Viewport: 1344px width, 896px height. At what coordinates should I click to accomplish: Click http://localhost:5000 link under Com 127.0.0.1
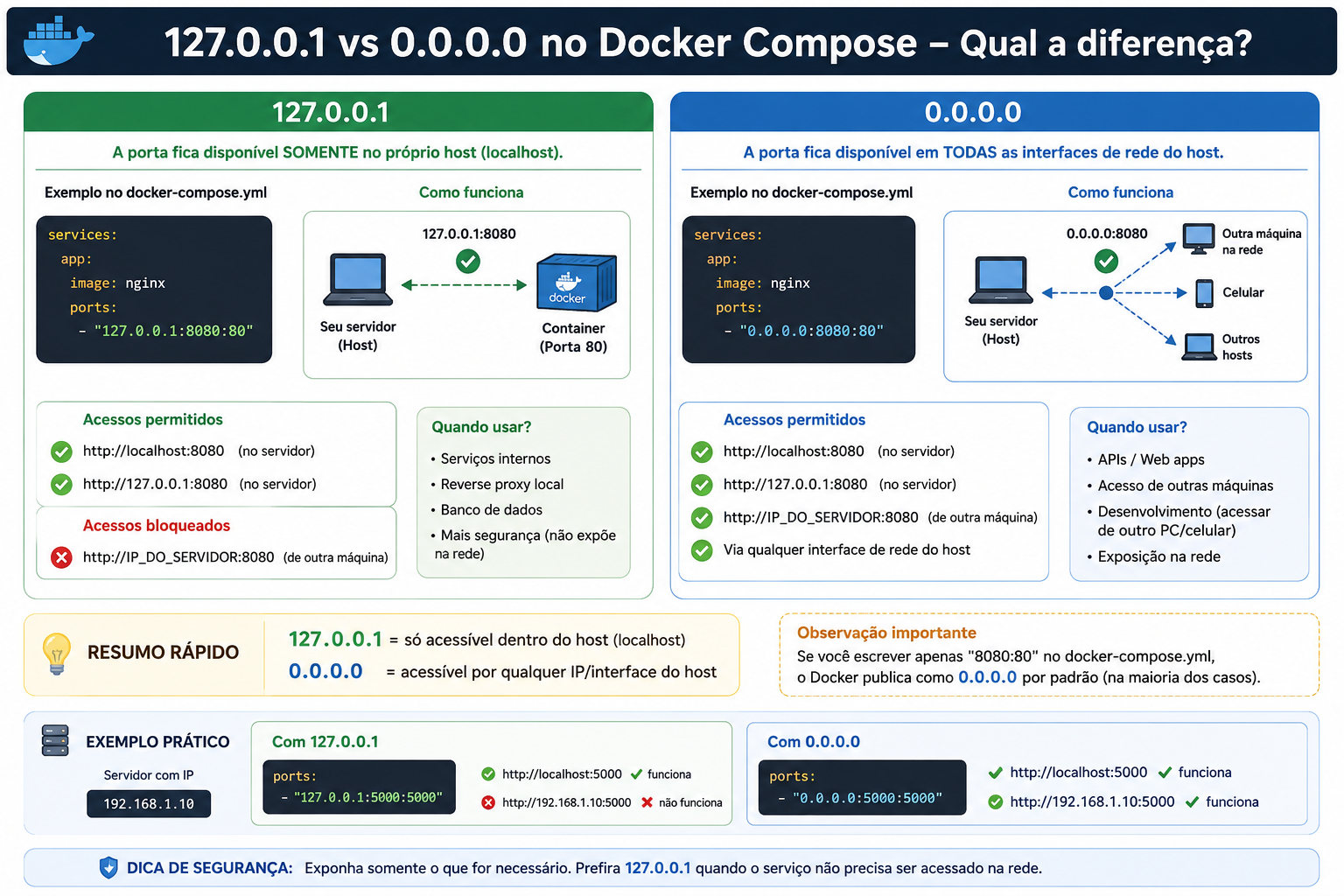tap(562, 774)
